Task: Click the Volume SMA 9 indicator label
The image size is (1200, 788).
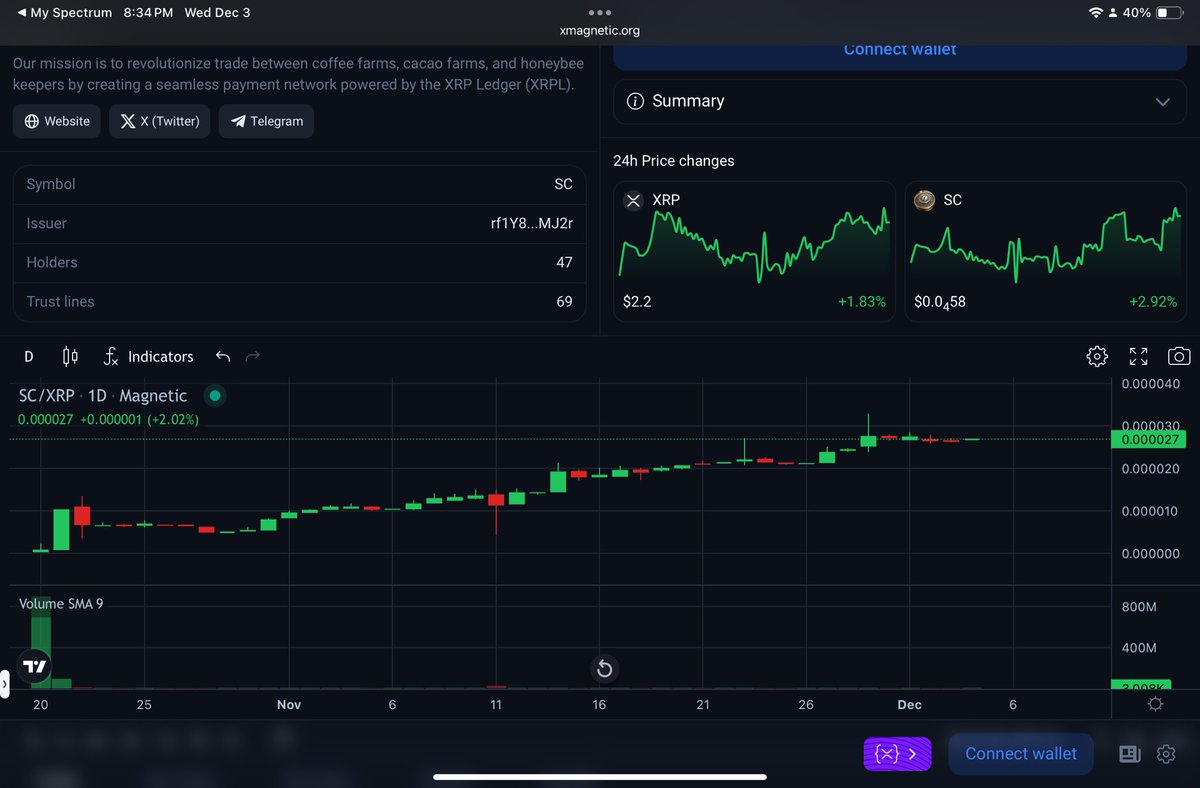Action: pyautogui.click(x=61, y=604)
